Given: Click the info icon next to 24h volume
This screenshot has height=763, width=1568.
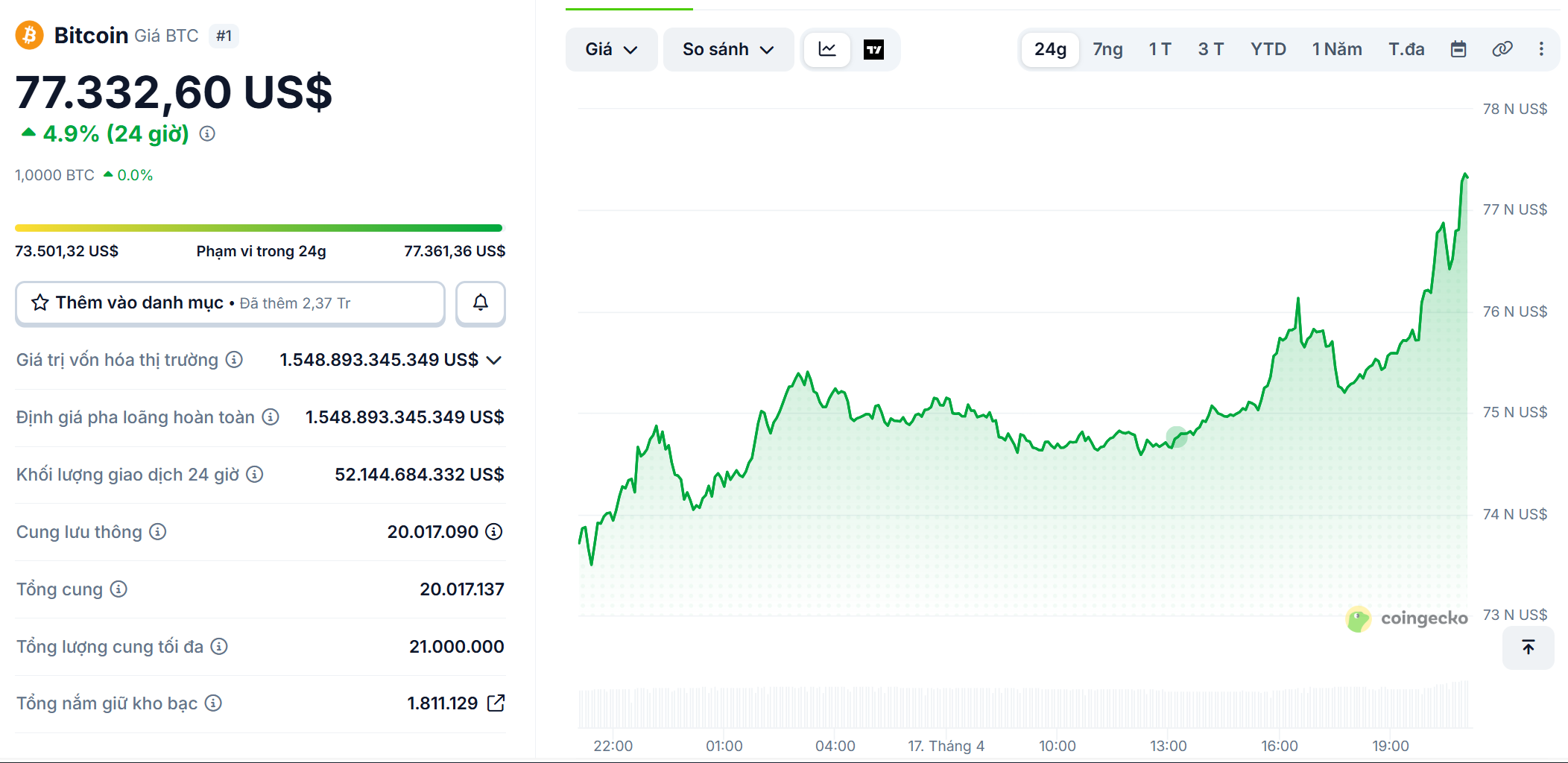Looking at the screenshot, I should tap(253, 475).
